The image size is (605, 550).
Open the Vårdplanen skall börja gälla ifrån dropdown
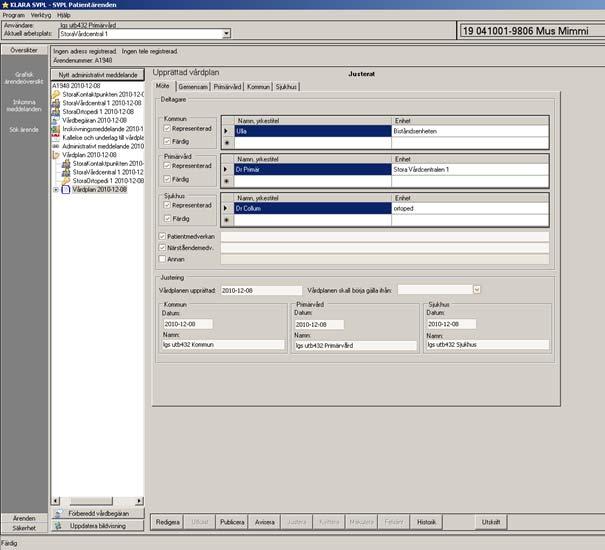[x=477, y=289]
